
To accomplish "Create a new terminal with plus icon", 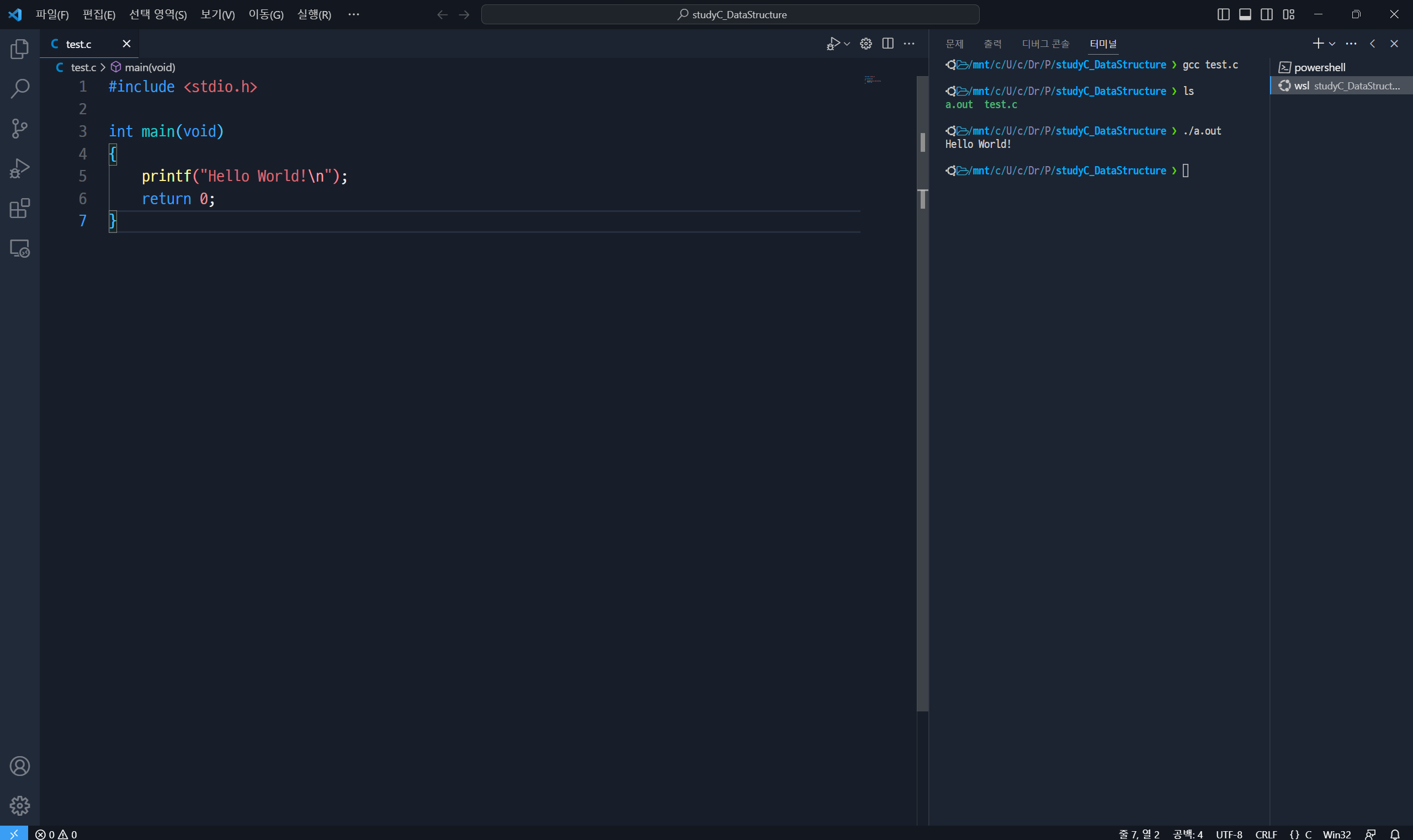I will 1318,44.
